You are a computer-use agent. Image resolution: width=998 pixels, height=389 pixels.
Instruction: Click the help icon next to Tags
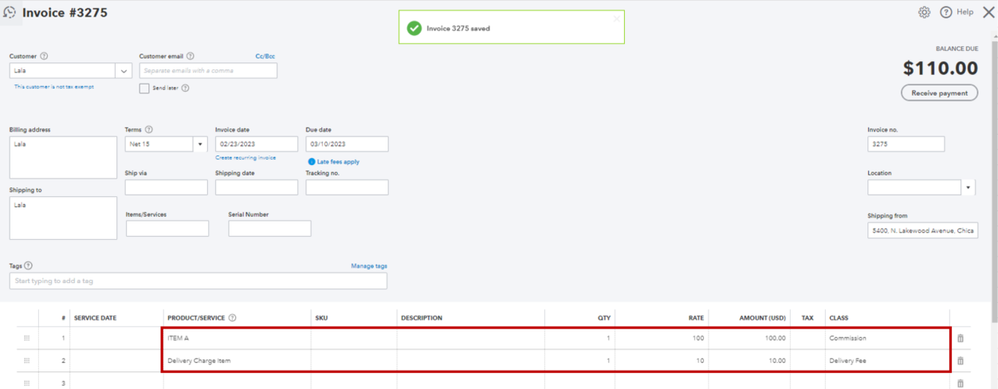29,265
